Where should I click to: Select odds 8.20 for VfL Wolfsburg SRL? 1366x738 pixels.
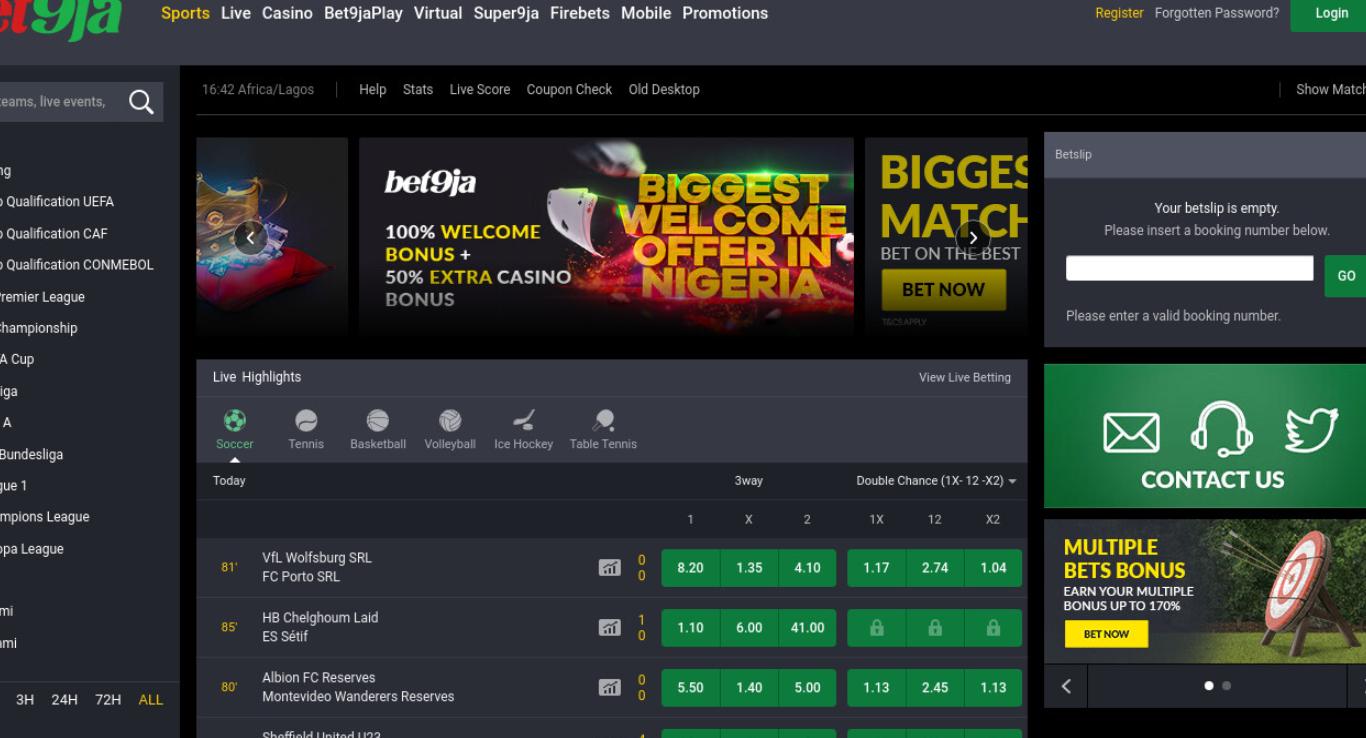click(690, 568)
